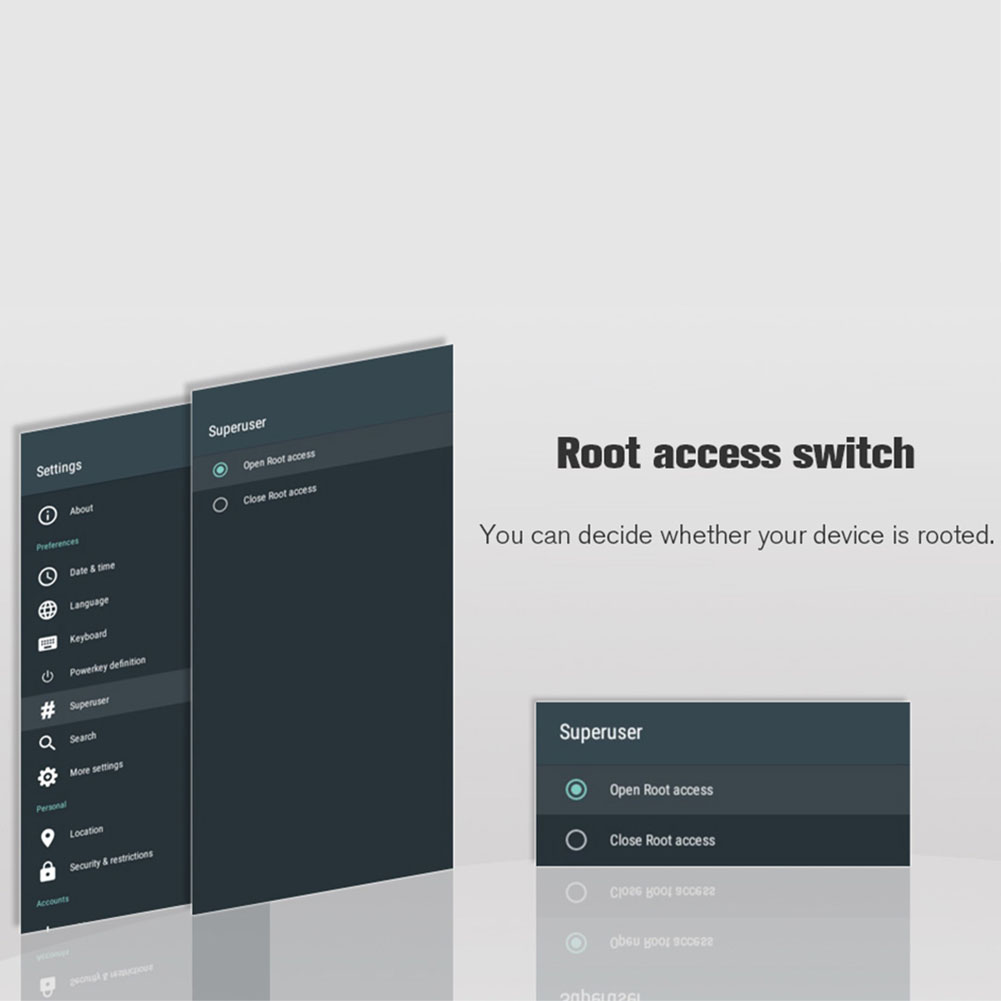
Task: Click the More settings gear icon
Action: click(47, 777)
